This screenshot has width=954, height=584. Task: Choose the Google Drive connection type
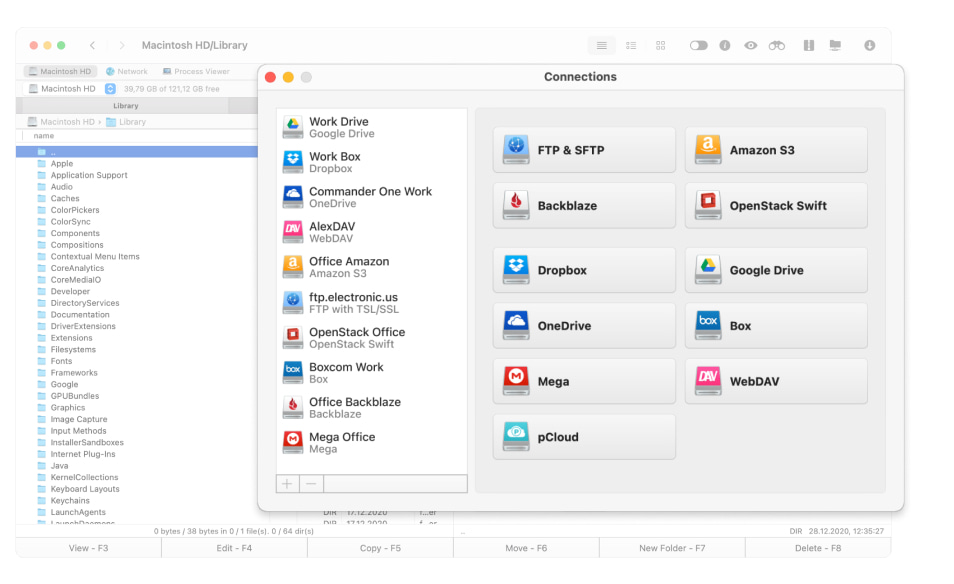[776, 269]
